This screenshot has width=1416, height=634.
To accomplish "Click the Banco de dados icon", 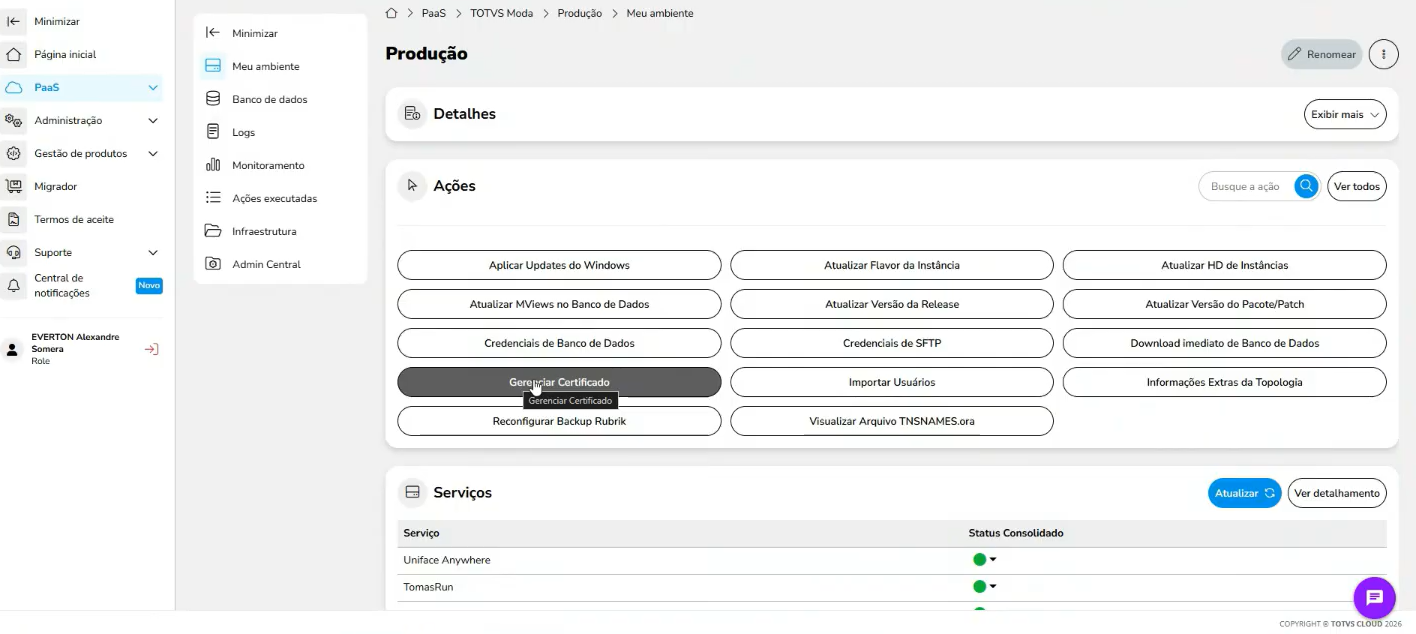I will click(212, 99).
